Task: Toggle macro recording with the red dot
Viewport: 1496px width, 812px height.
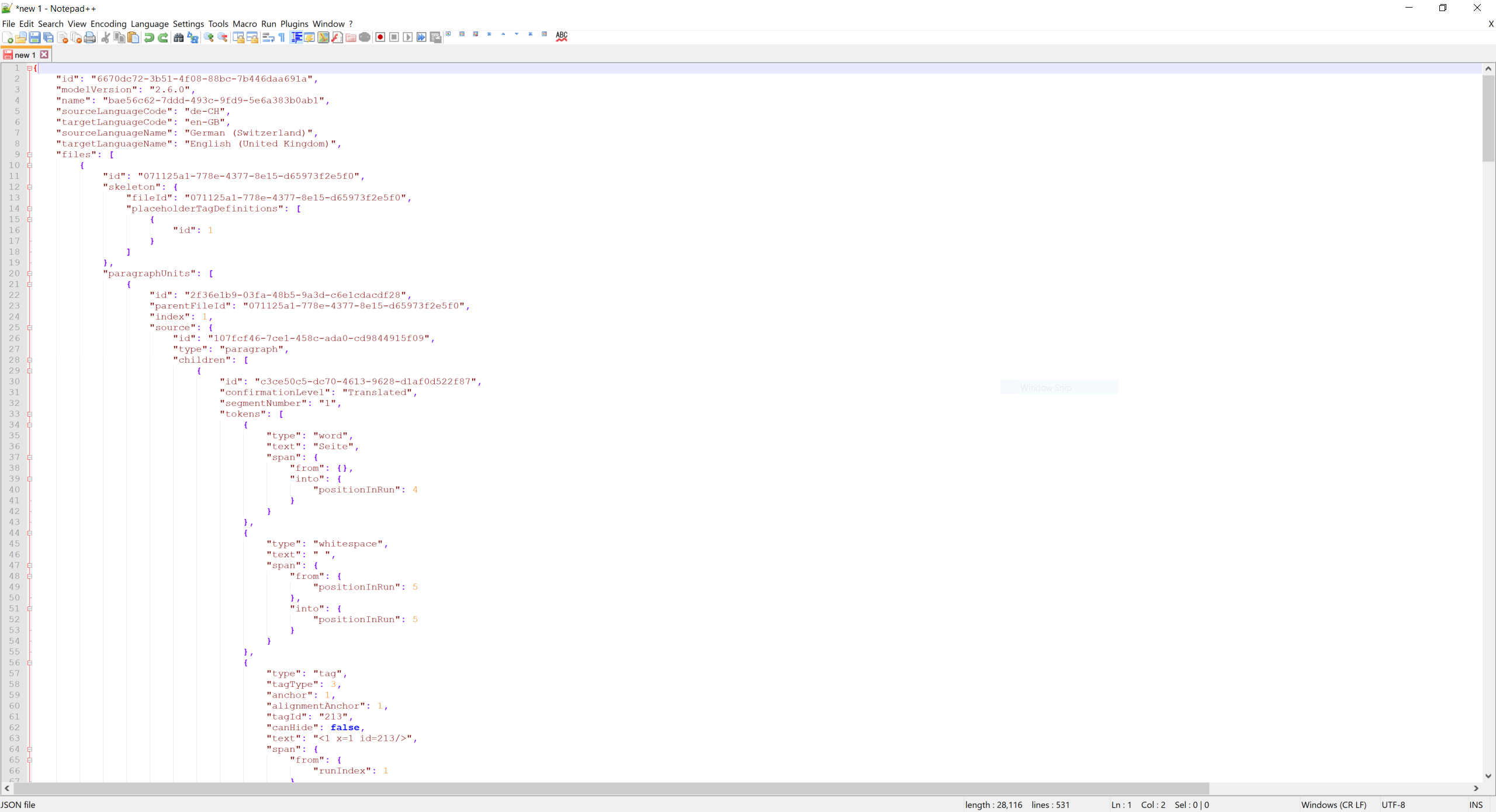Action: pos(380,37)
